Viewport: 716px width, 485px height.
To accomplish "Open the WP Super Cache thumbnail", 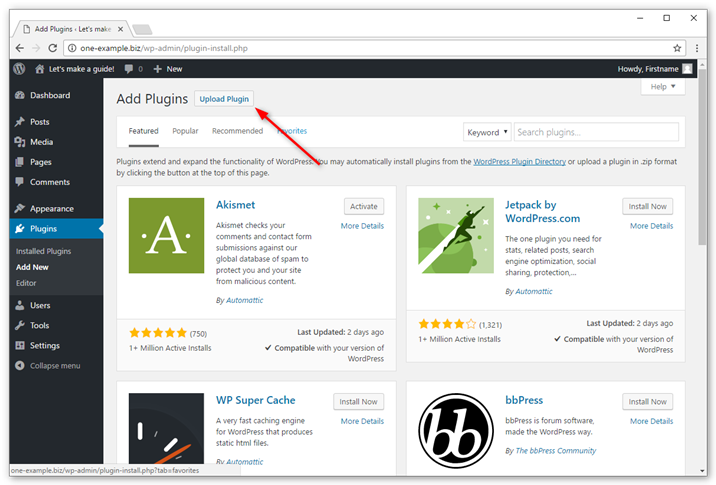I will (166, 428).
